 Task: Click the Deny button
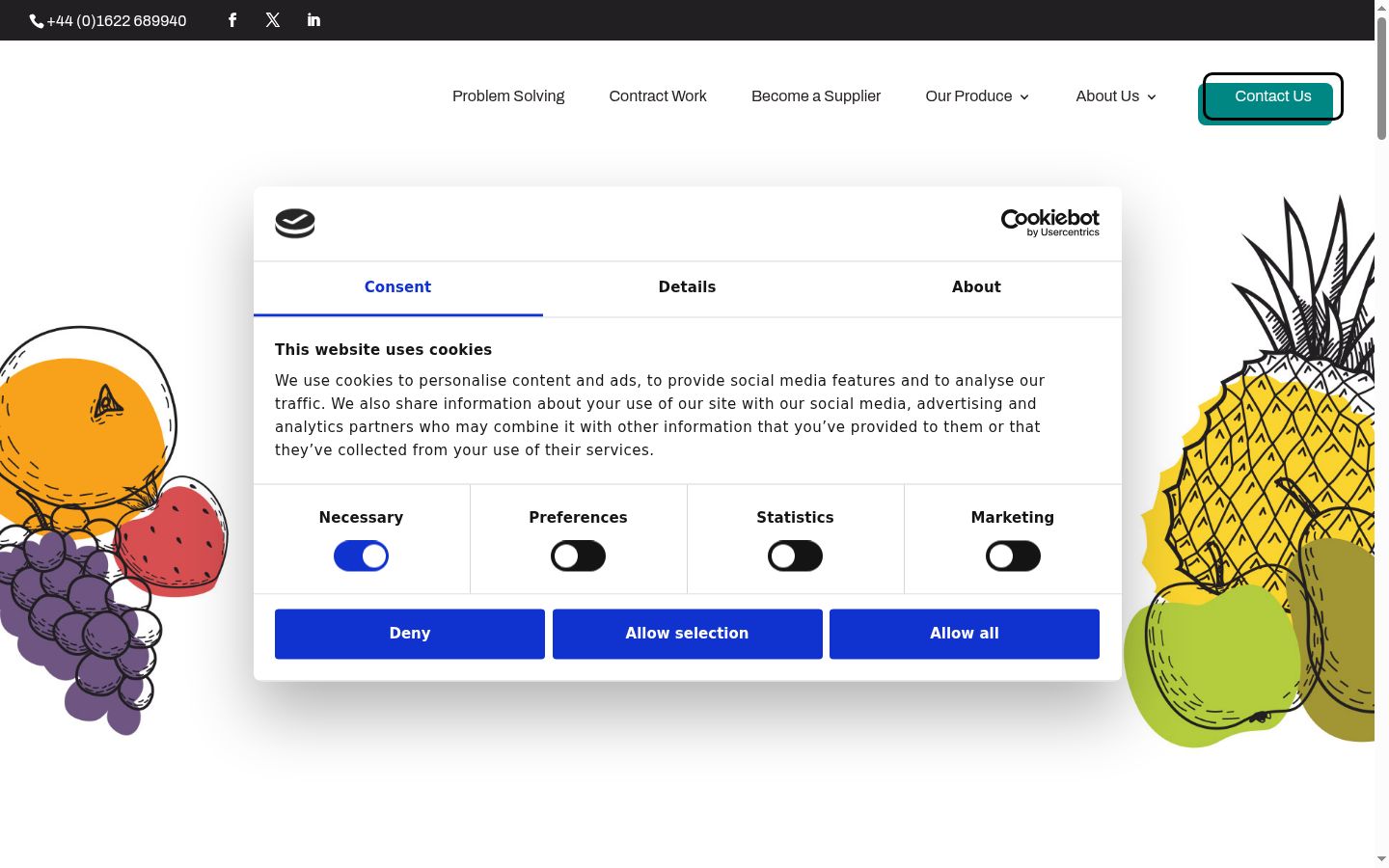coord(410,634)
